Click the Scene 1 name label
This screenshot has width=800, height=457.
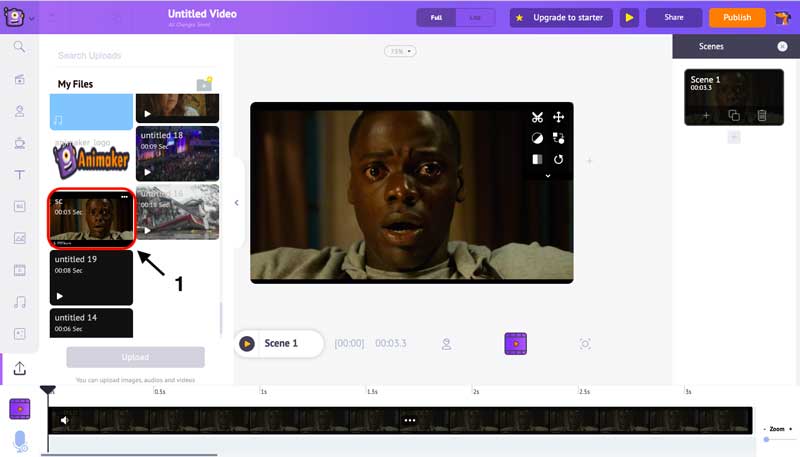[281, 343]
